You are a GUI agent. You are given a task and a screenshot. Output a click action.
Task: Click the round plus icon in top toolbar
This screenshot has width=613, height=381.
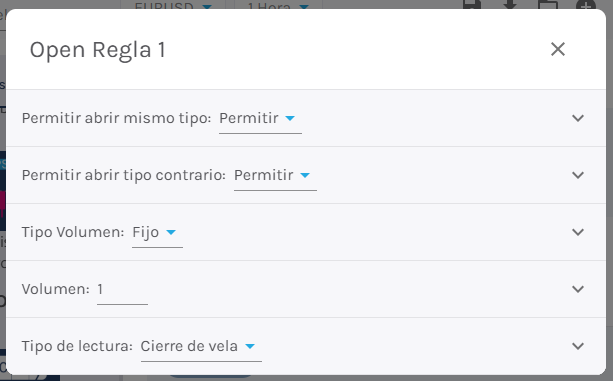coord(586,4)
